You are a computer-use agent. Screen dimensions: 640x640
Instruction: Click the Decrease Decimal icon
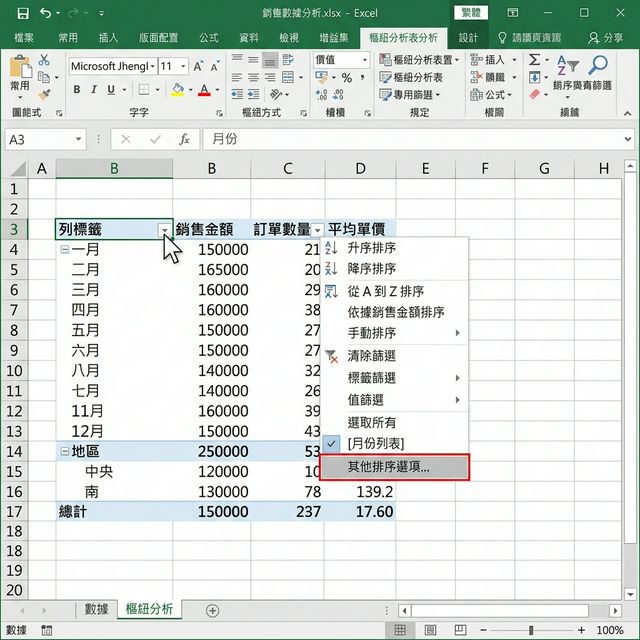(338, 95)
